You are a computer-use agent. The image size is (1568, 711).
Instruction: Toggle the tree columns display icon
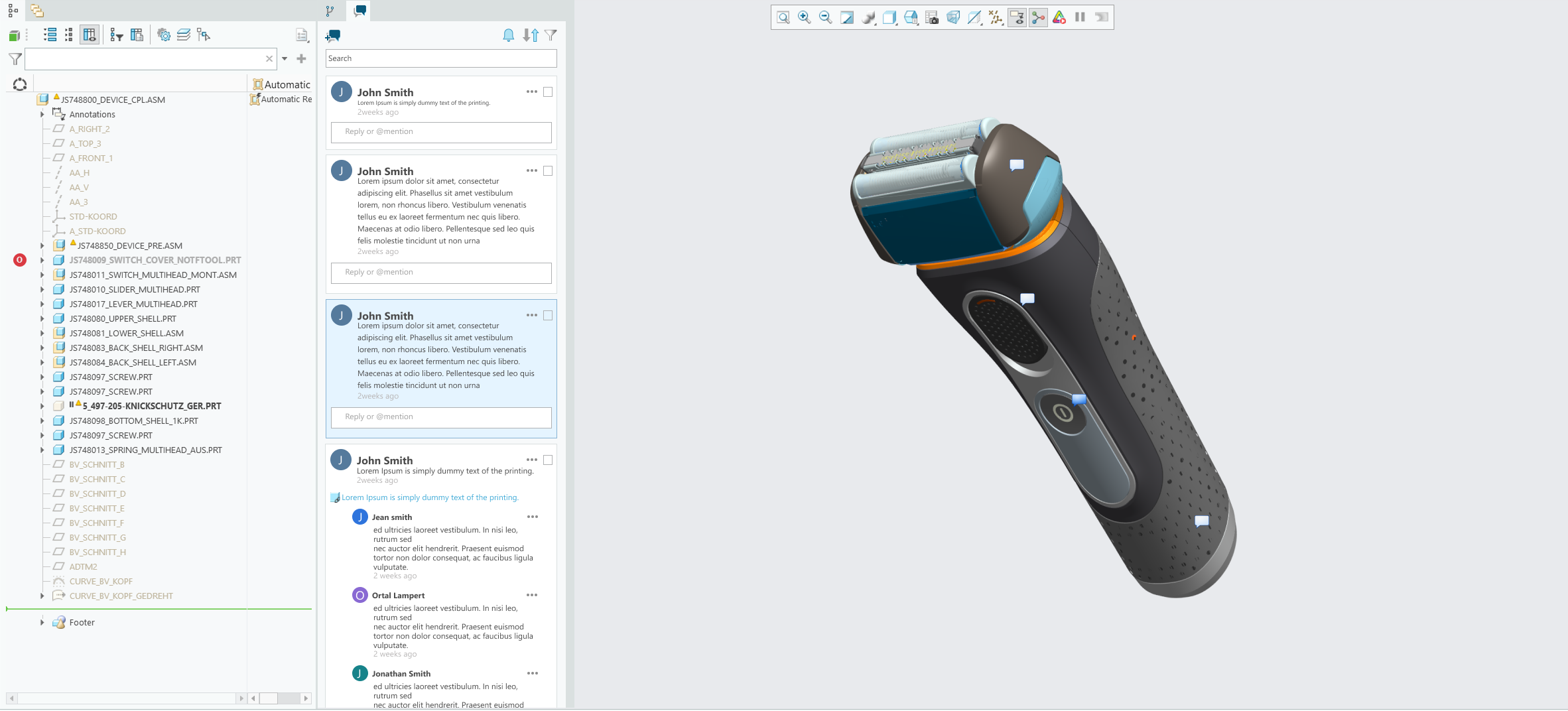(x=90, y=35)
